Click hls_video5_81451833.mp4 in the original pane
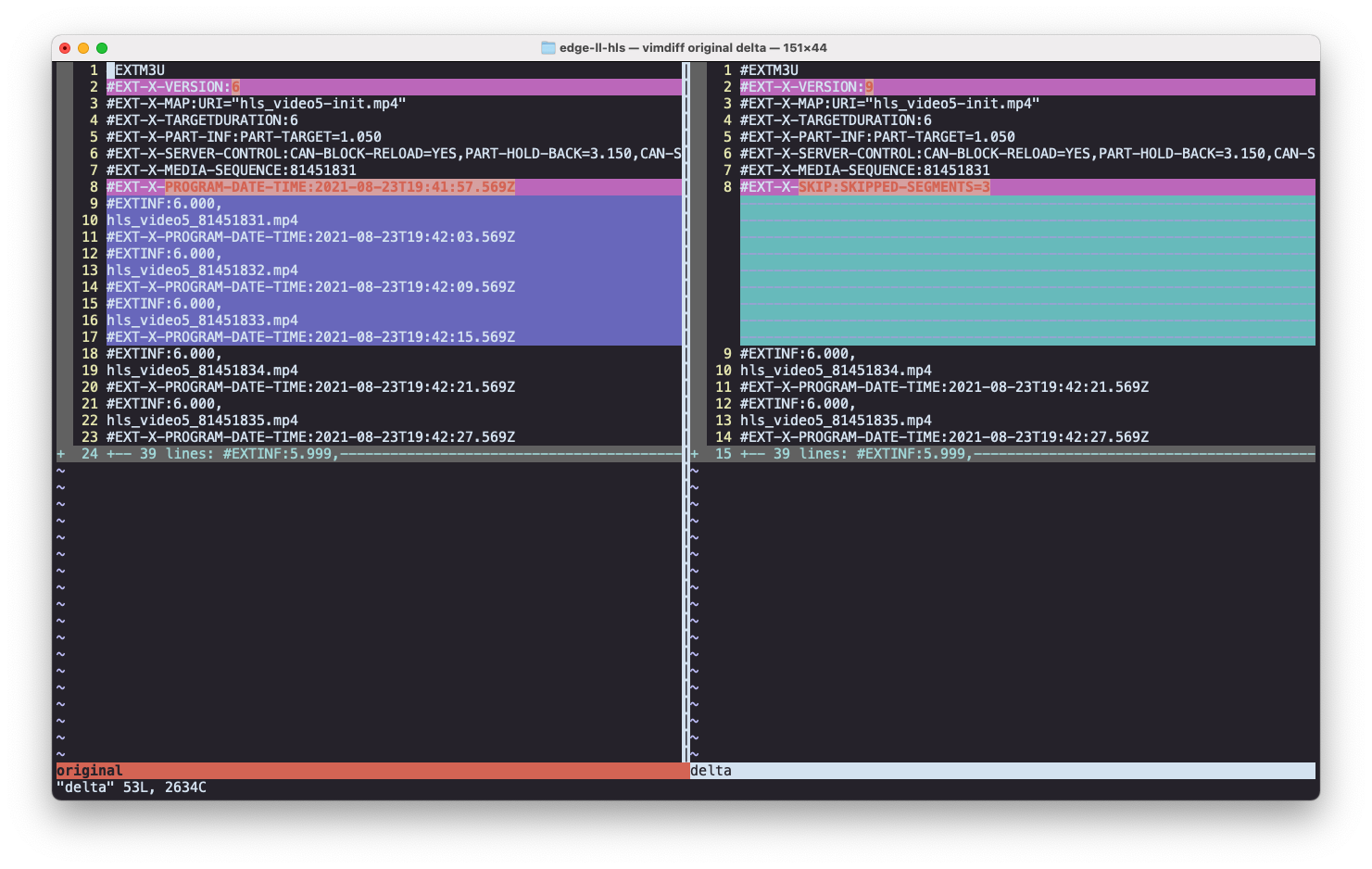 pyautogui.click(x=202, y=321)
